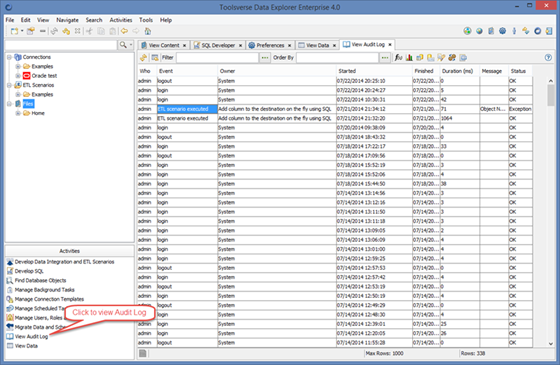Viewport: 560px width, 365px height.
Task: Switch to the SQL Developer tab
Action: (218, 45)
